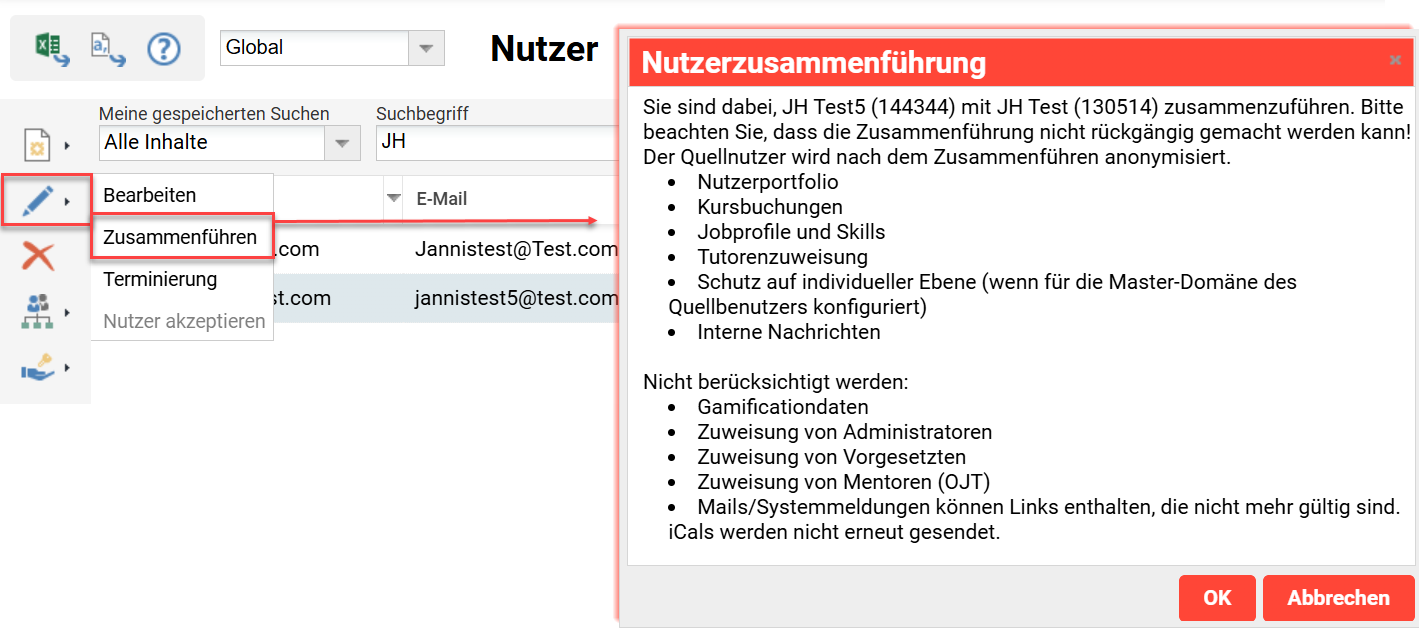The width and height of the screenshot is (1419, 628).
Task: Click the text export icon beside Excel
Action: pyautogui.click(x=107, y=48)
